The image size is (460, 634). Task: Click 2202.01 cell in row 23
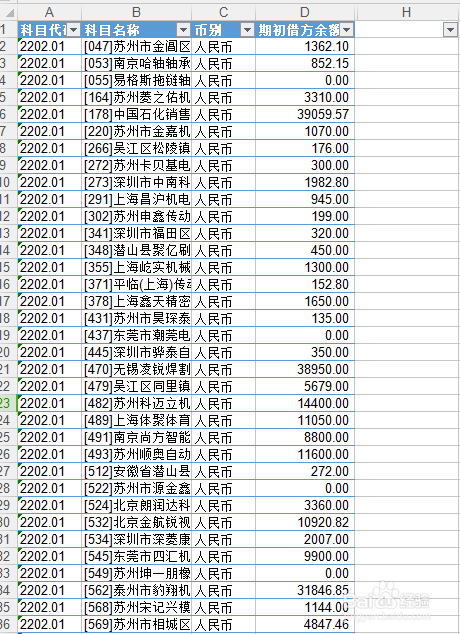(x=49, y=404)
